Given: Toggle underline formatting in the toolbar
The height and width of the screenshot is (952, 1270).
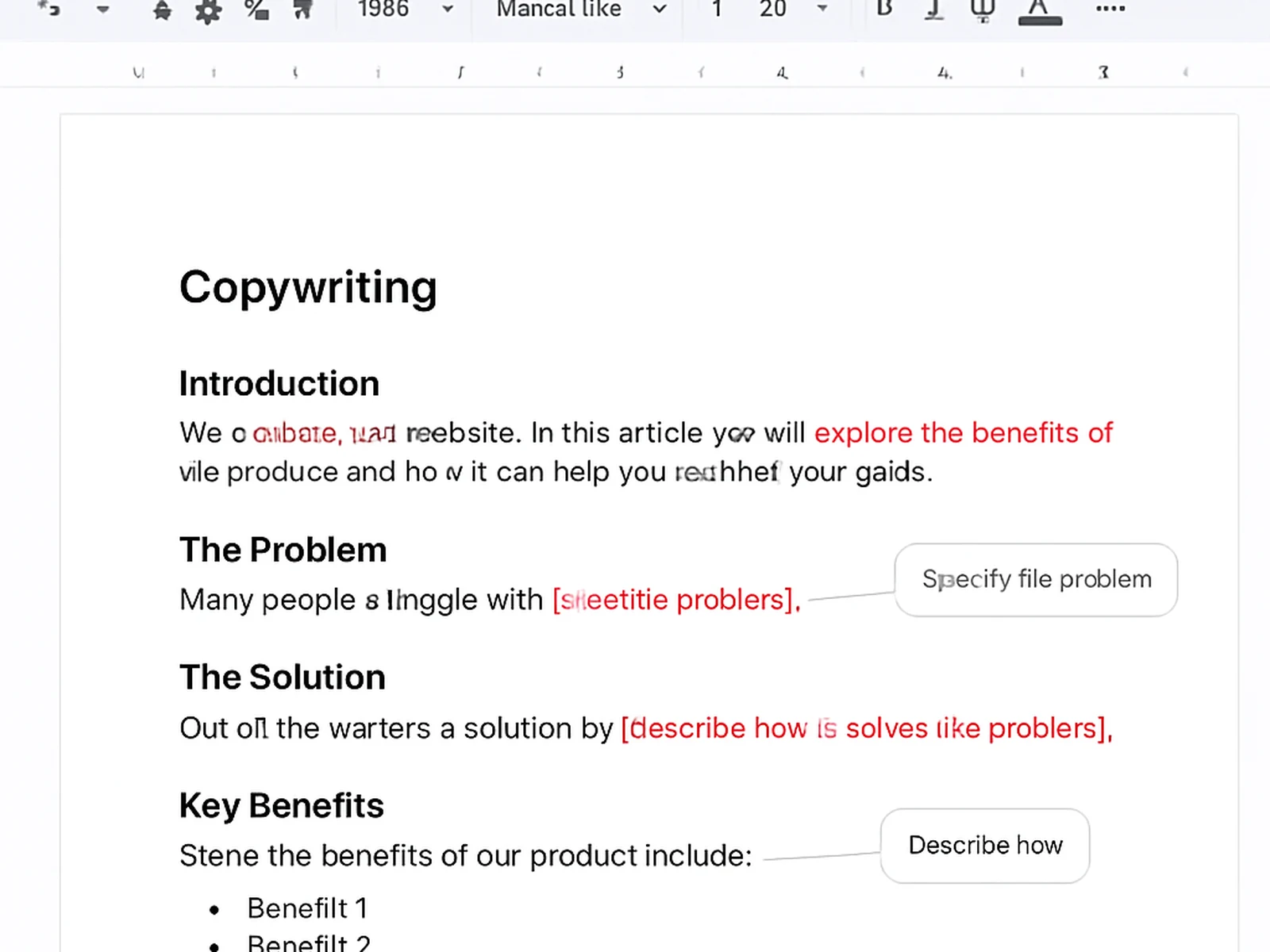Looking at the screenshot, I should pos(983,10).
